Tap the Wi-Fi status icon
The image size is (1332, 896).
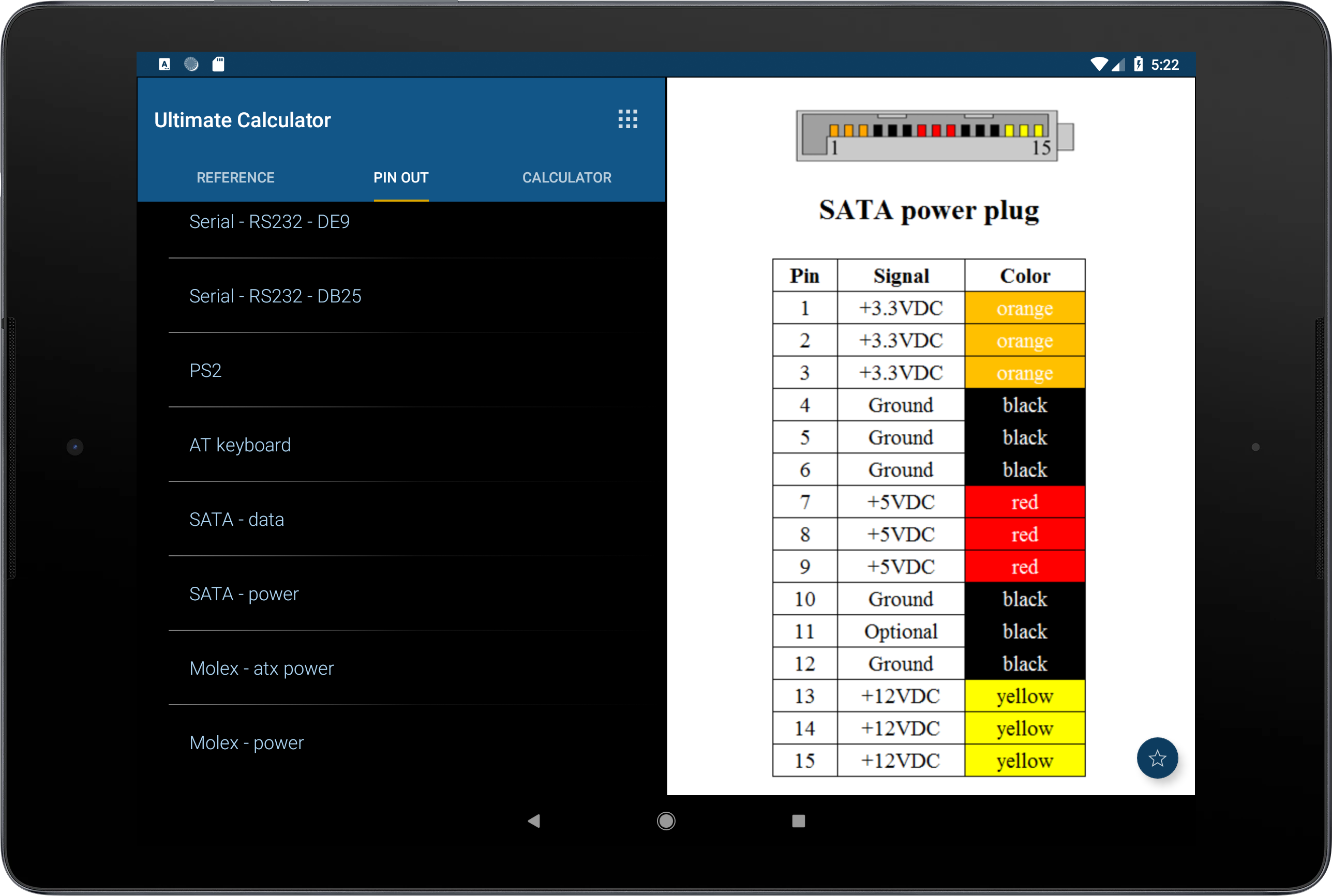[1098, 64]
